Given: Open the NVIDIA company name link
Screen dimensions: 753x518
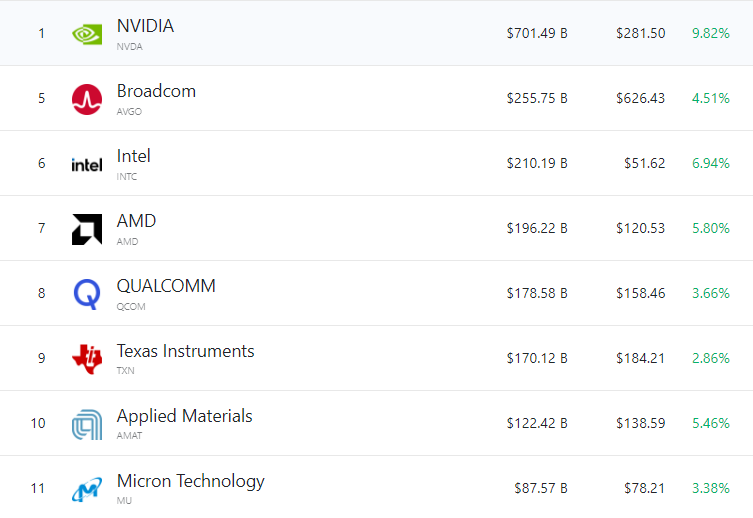Looking at the screenshot, I should point(145,26).
